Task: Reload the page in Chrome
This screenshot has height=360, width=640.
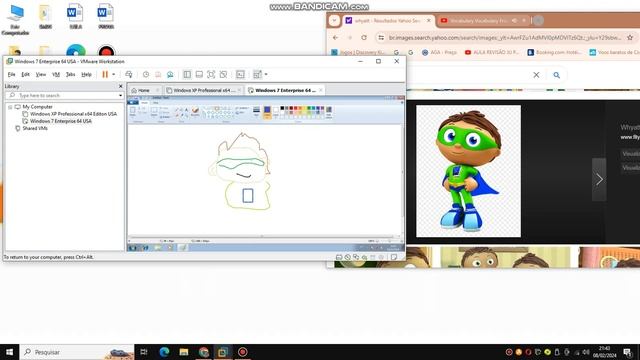Action: point(364,38)
